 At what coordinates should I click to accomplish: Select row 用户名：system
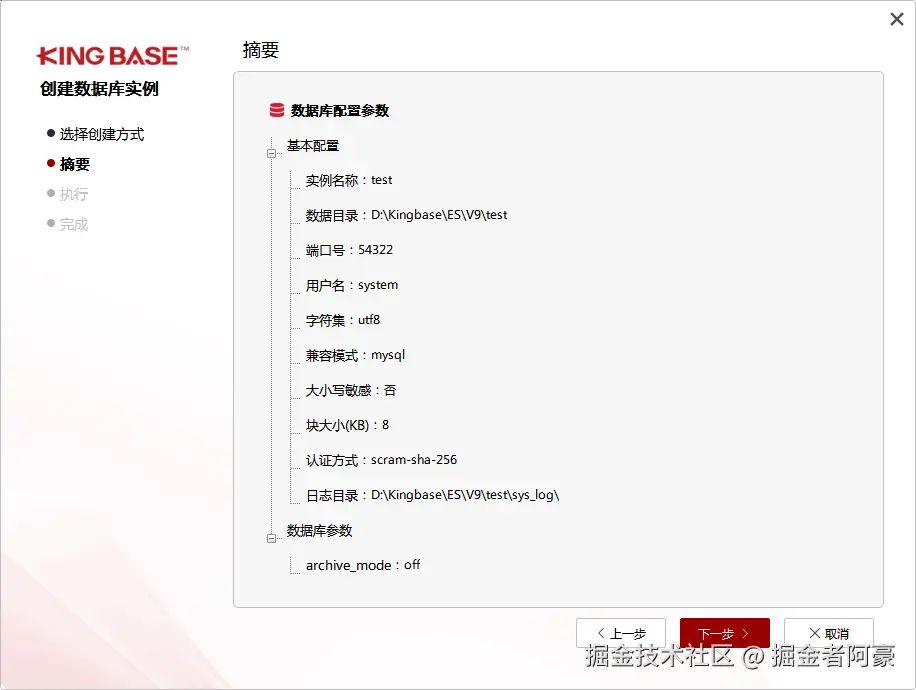pos(352,285)
